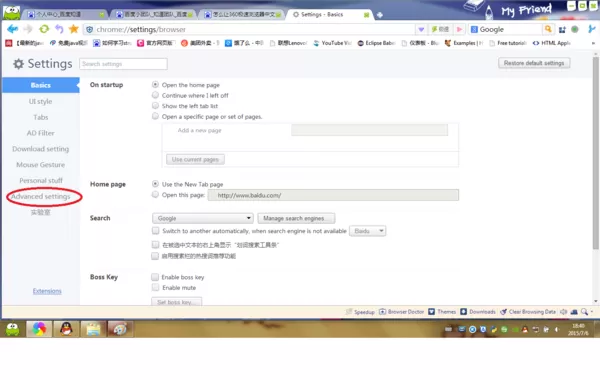Click the orange search magnifier beside Google box
The height and width of the screenshot is (380, 600).
click(548, 29)
